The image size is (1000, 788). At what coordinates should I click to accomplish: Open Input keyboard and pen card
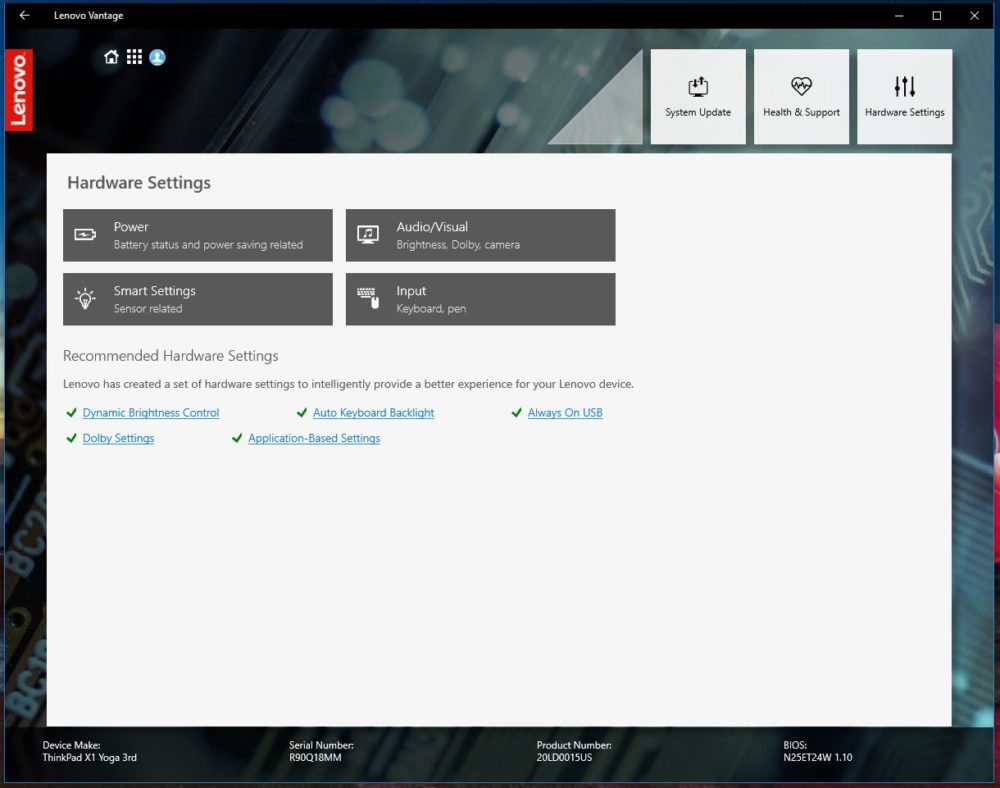click(480, 299)
